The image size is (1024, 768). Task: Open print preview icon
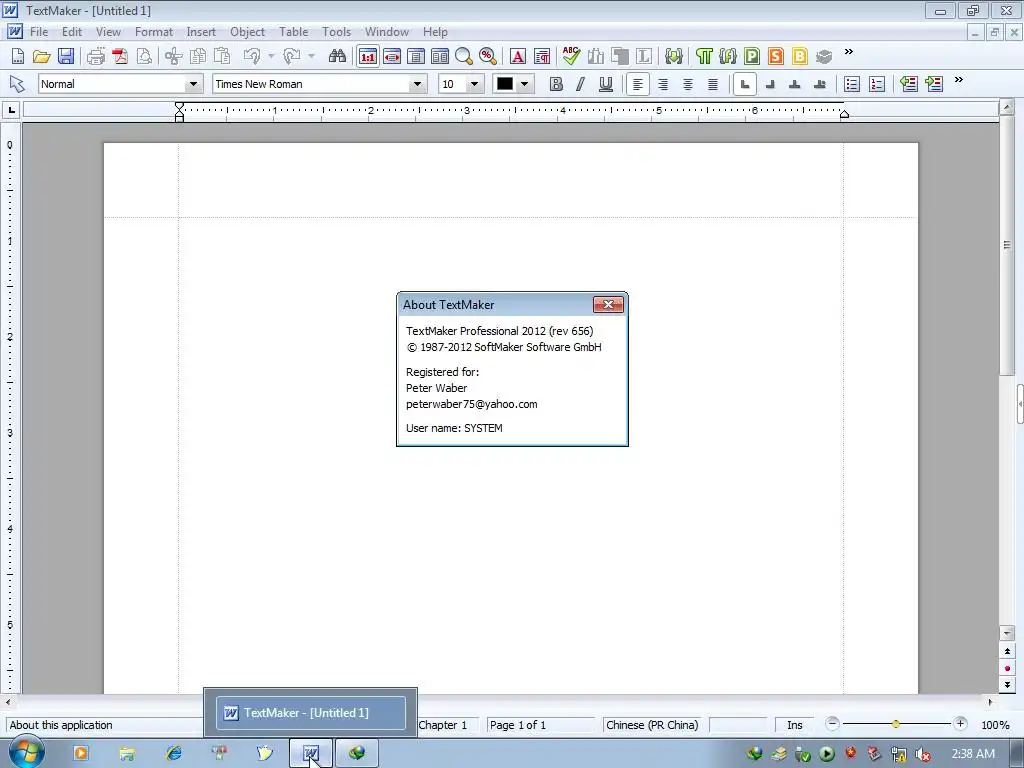tap(144, 56)
